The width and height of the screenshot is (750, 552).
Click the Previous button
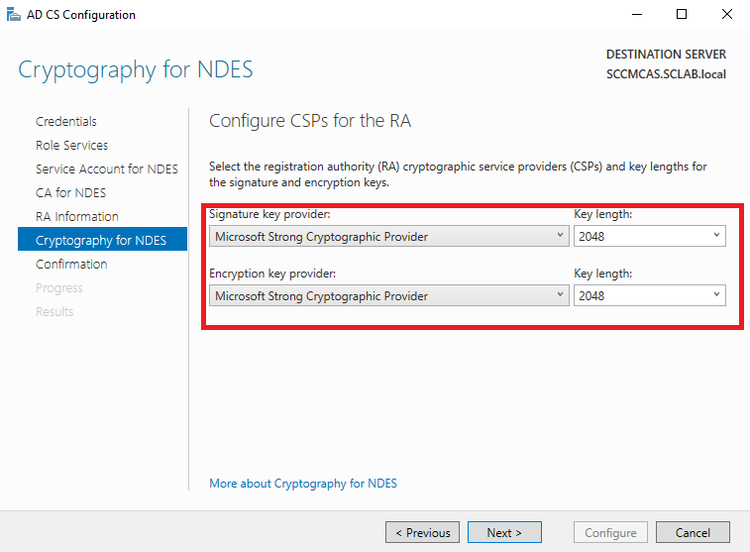[422, 532]
